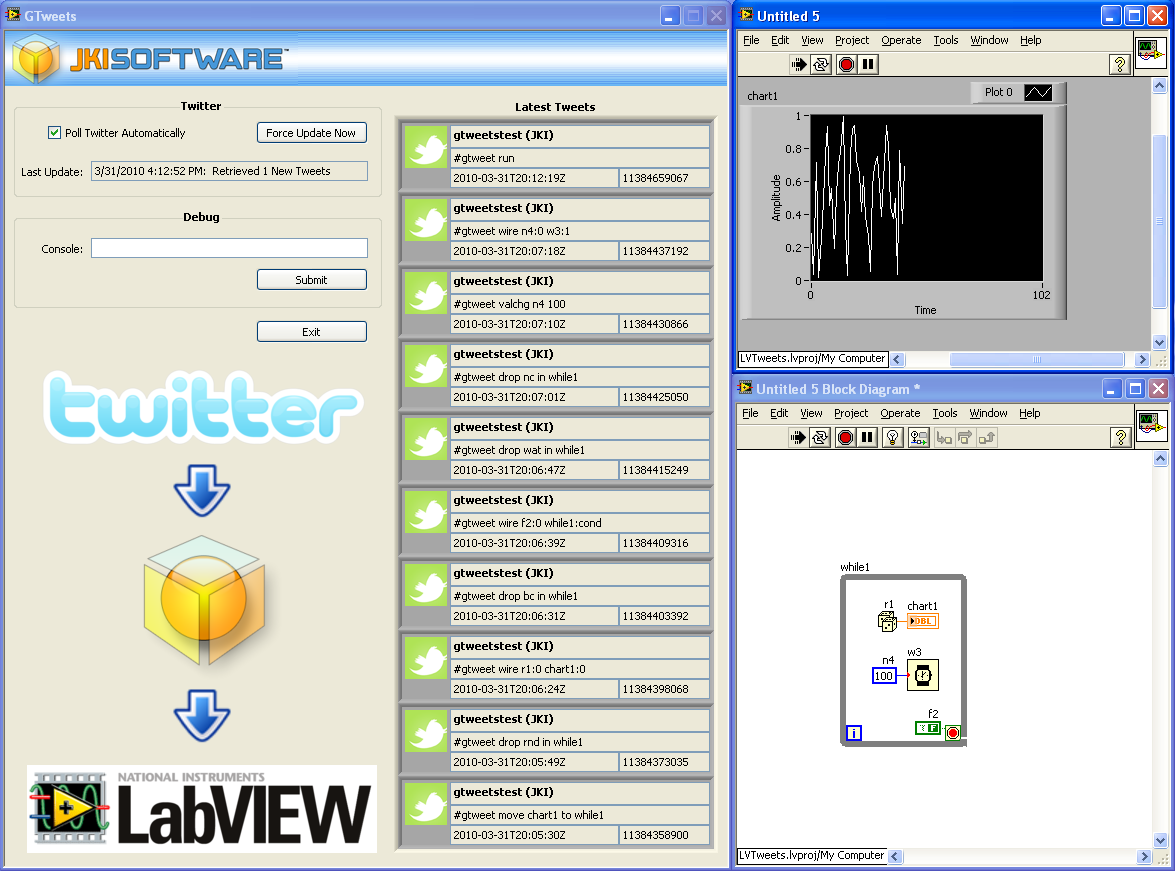Click the 'LVTweets.lvproj/My Computer' label in Block Diagram

click(x=812, y=855)
